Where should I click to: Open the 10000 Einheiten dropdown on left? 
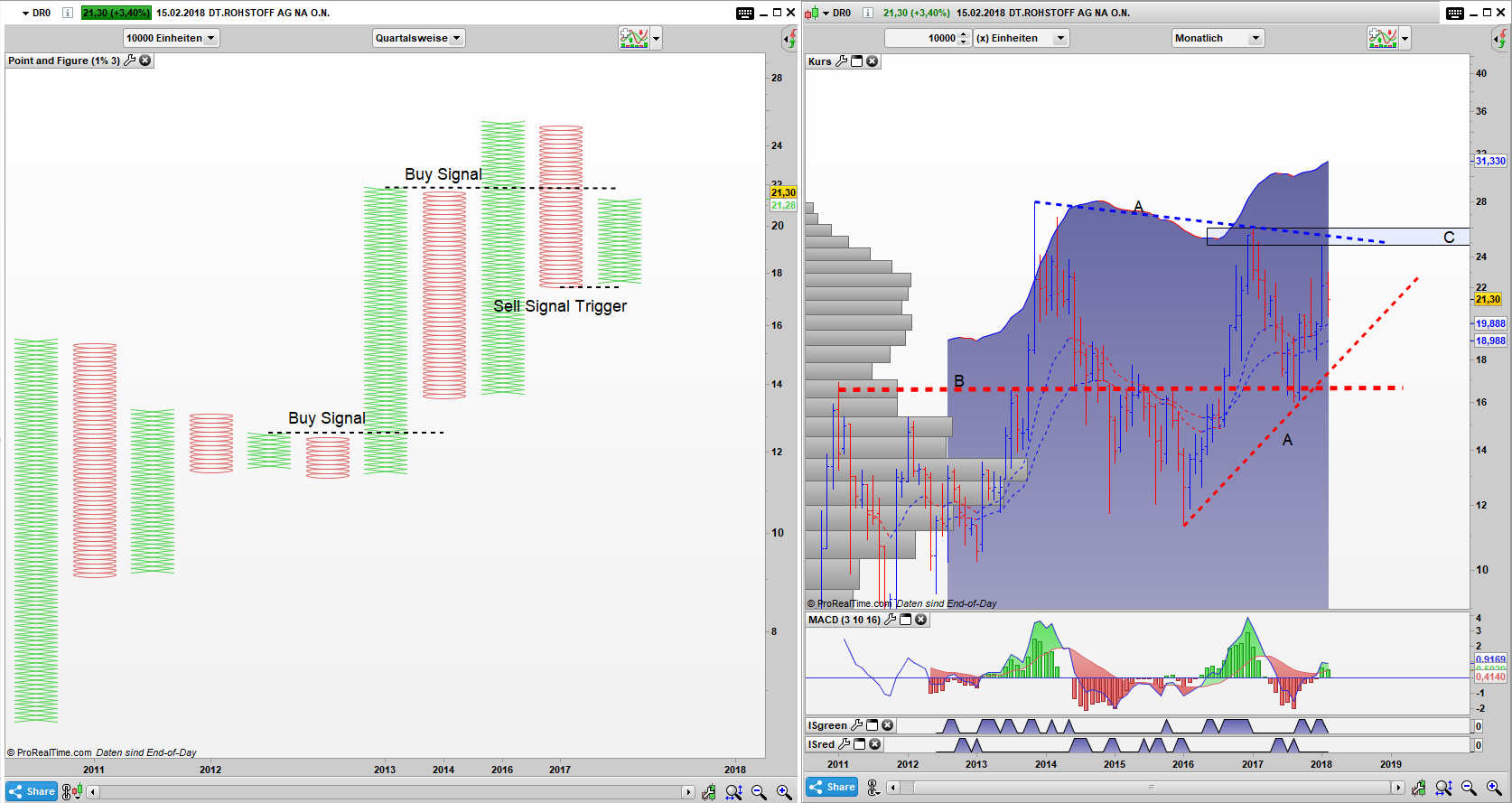tap(210, 38)
